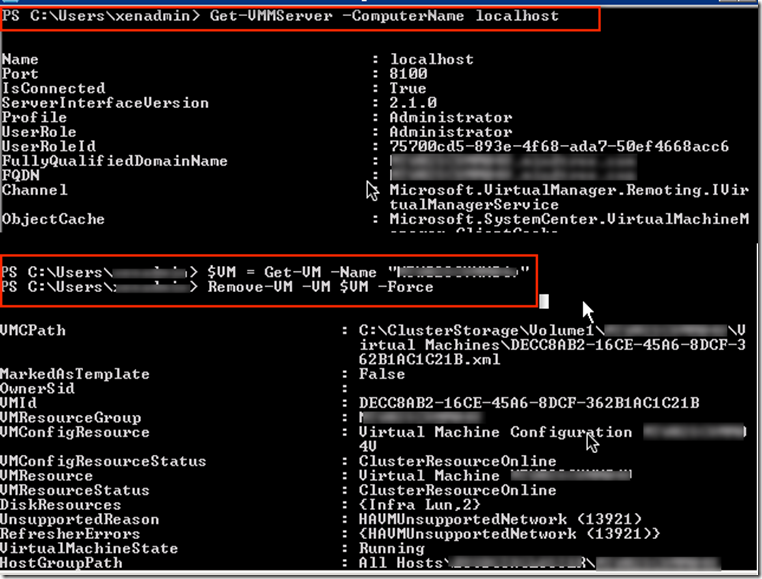Click the 'HostGroupPath' label

(61, 563)
